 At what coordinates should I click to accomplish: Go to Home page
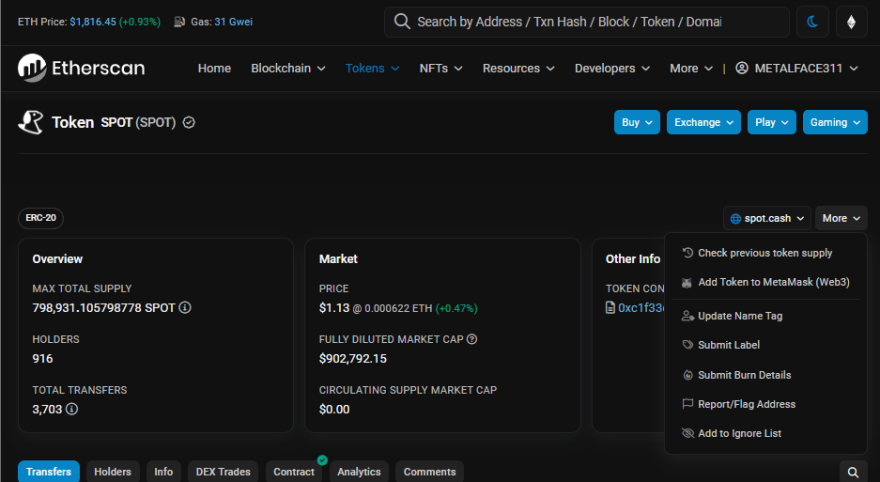click(x=214, y=68)
